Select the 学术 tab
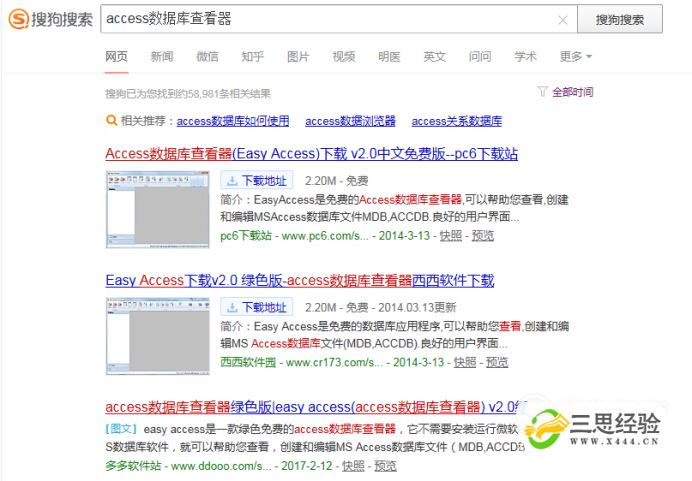692x481 pixels. pyautogui.click(x=526, y=56)
